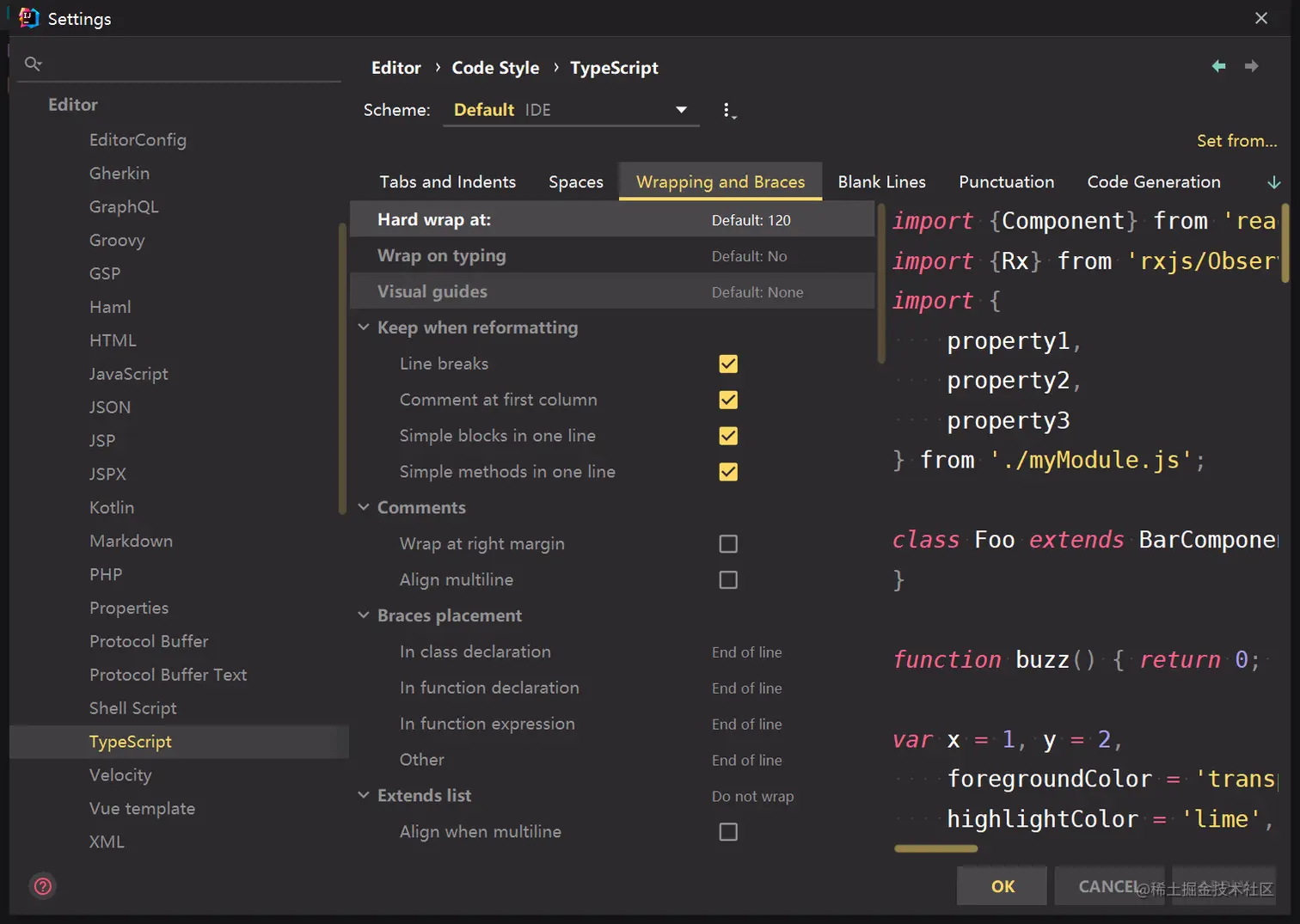Open the scheme actions three-dot menu

[x=727, y=111]
